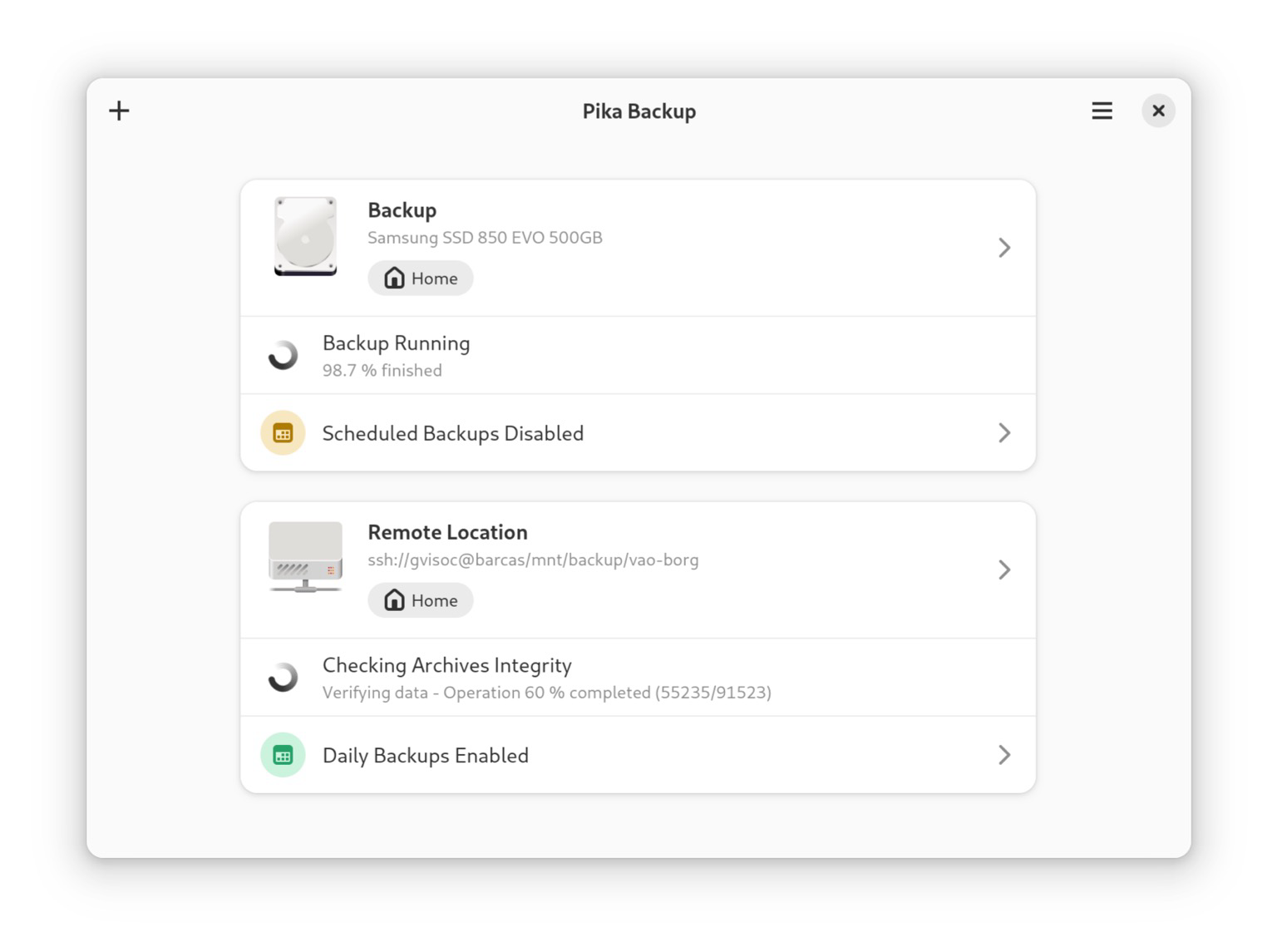This screenshot has height=952, width=1277.
Task: Select the Backup Running status row
Action: 638,355
